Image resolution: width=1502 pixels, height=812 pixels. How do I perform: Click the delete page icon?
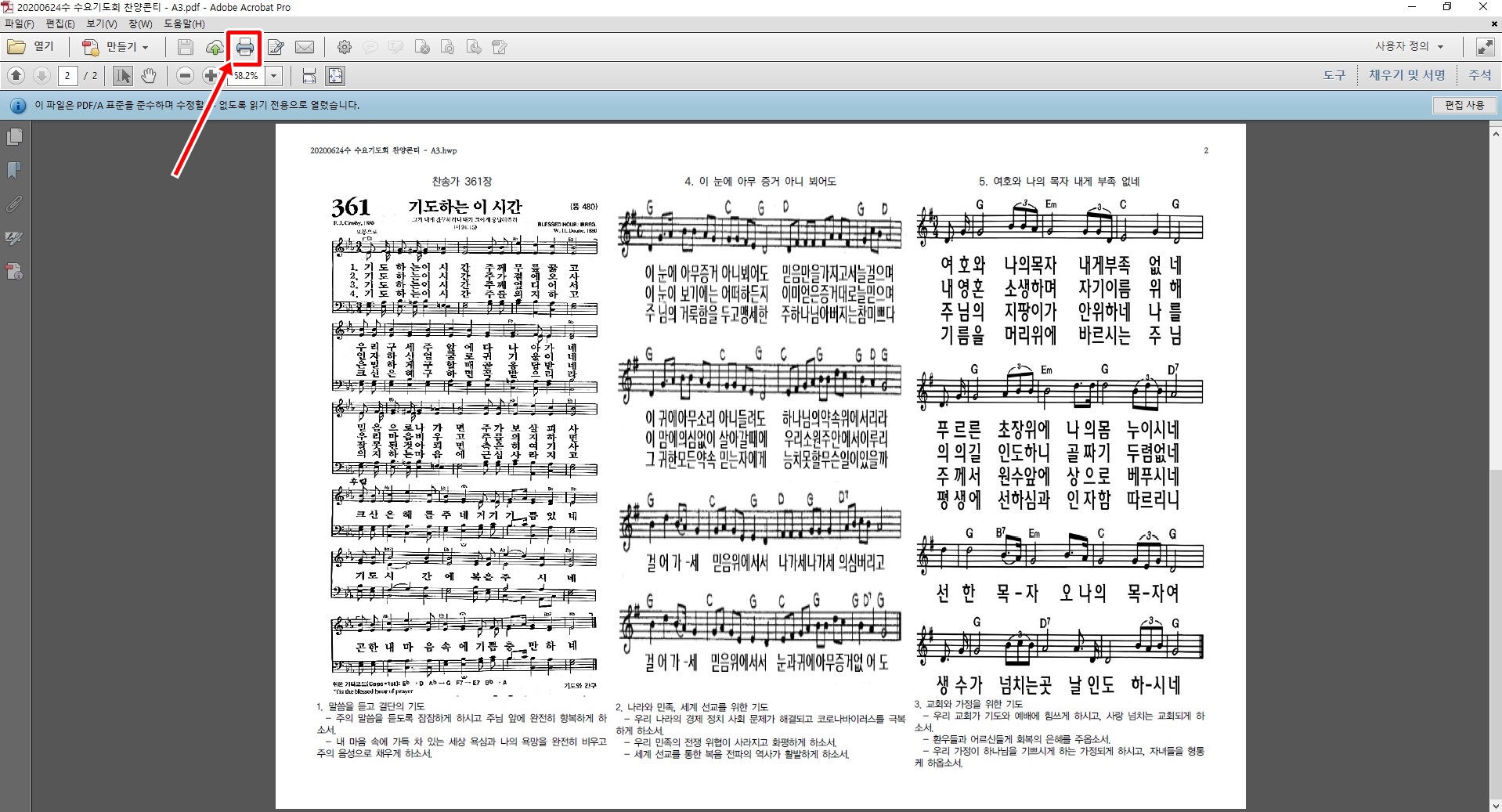point(422,47)
